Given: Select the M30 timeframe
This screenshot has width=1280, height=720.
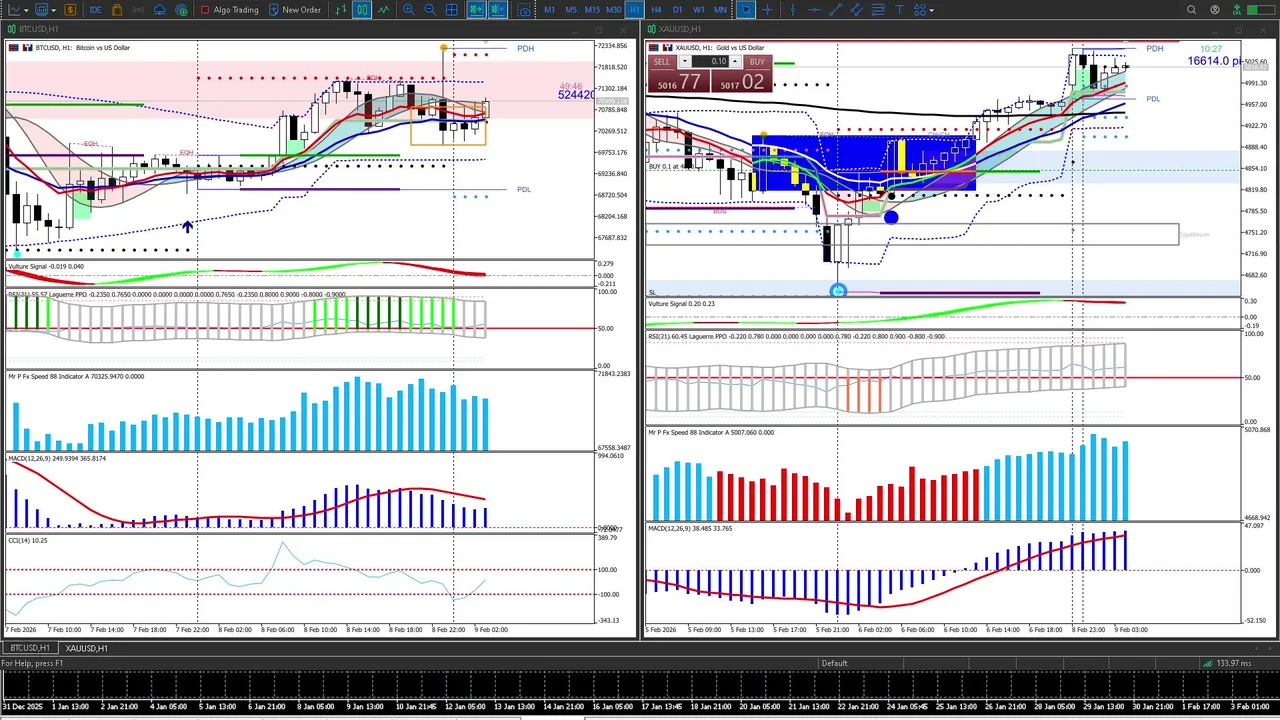Looking at the screenshot, I should (613, 10).
